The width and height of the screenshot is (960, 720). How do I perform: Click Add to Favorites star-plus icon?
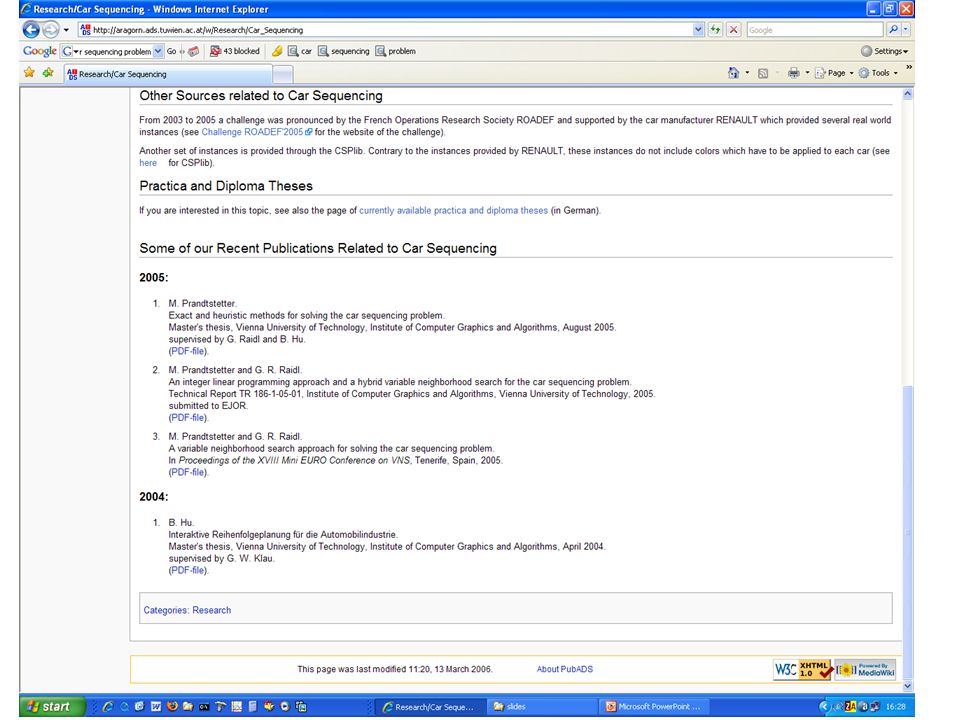(48, 73)
